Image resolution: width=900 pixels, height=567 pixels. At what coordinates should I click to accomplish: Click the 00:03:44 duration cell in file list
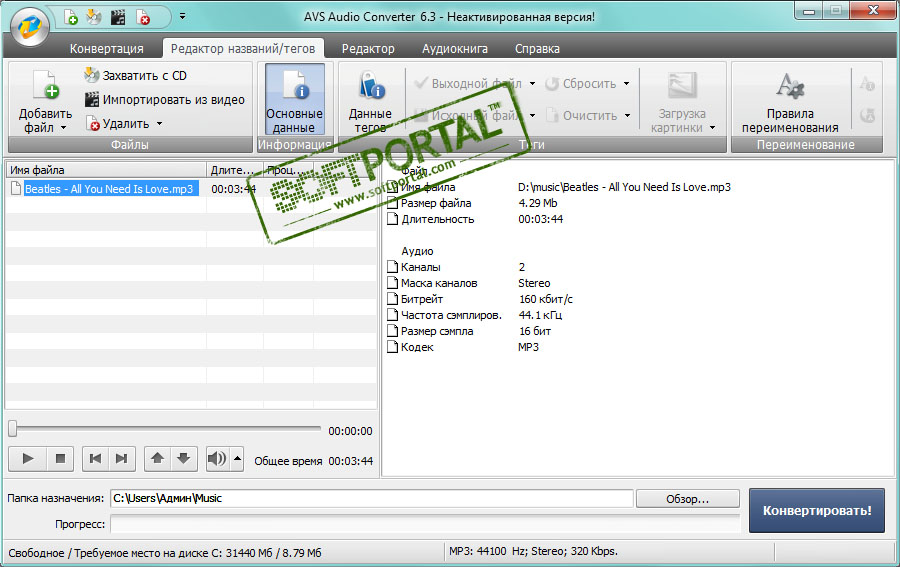(233, 189)
